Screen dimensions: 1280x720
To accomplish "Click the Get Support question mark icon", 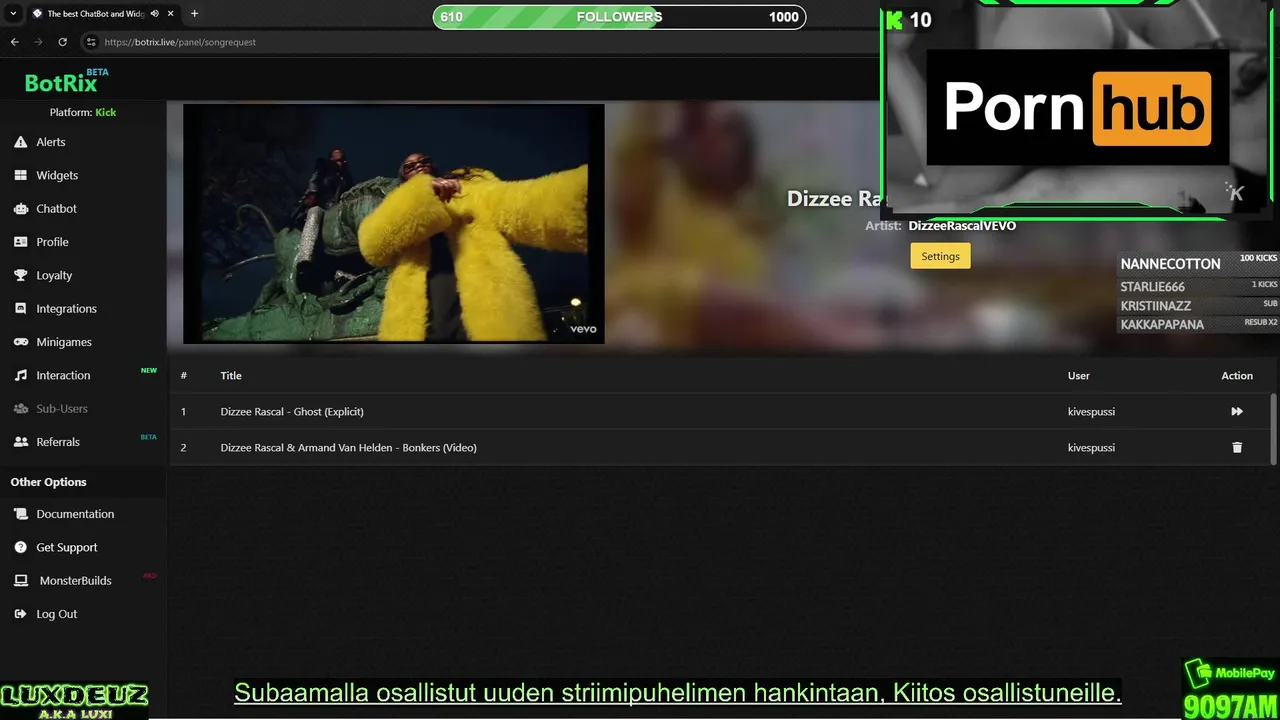I will [x=20, y=547].
